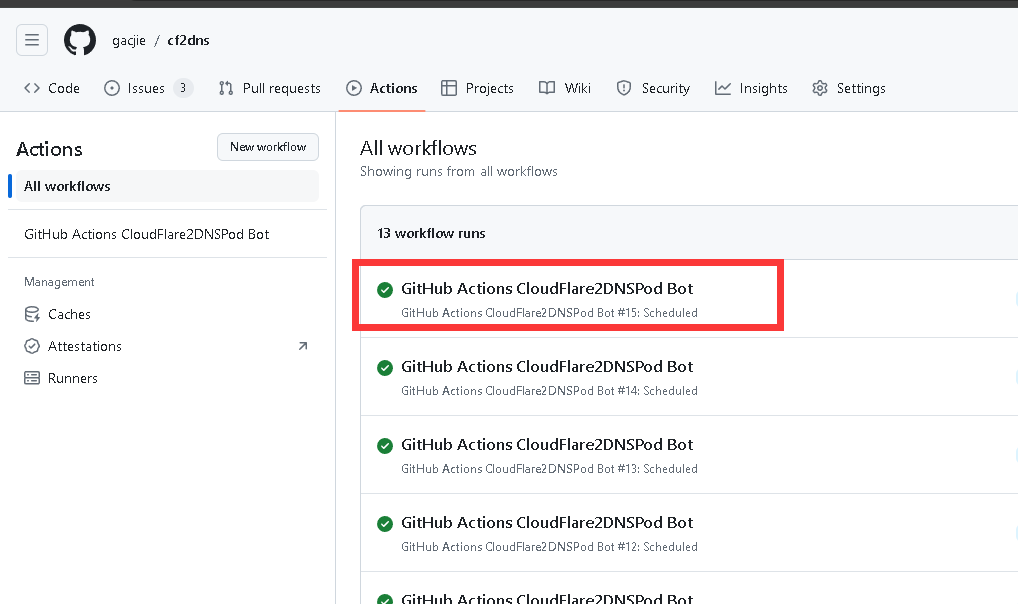Click the Issues count badge 3

click(x=183, y=88)
